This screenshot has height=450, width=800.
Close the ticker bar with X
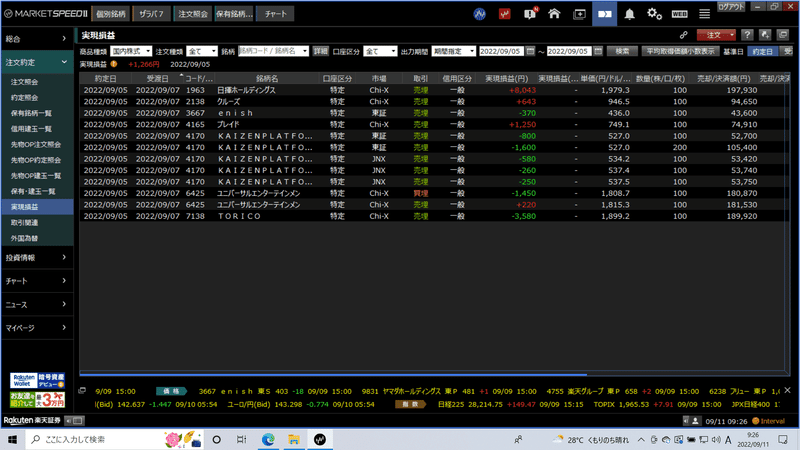[x=787, y=390]
